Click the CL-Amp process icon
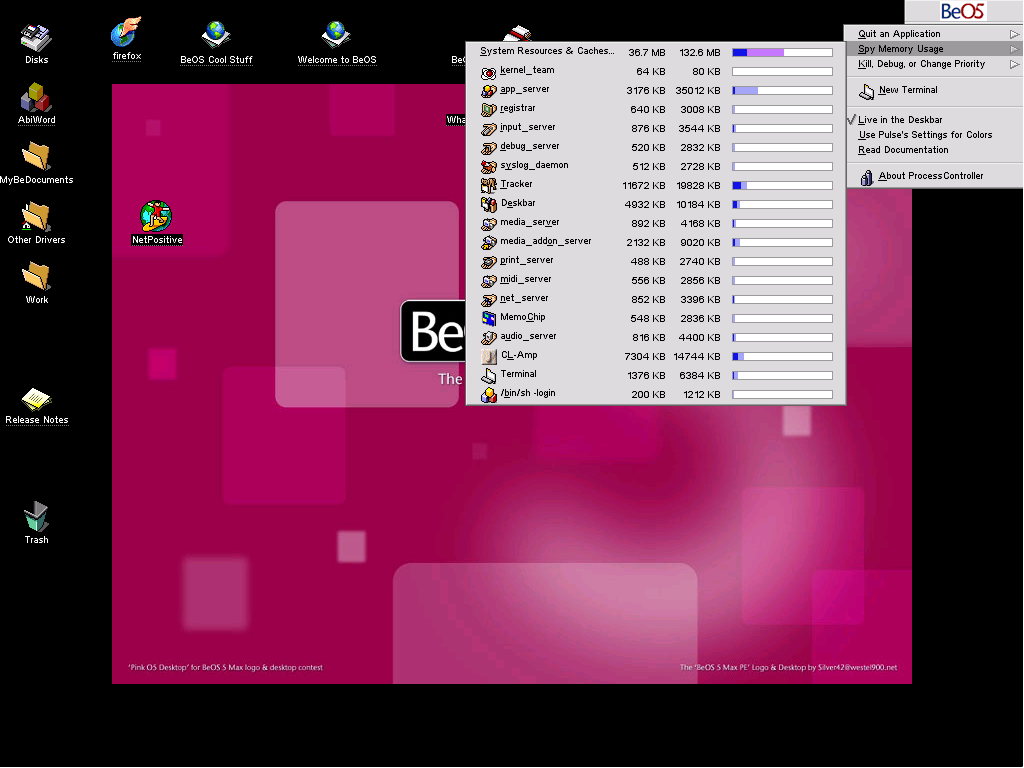 (x=488, y=357)
